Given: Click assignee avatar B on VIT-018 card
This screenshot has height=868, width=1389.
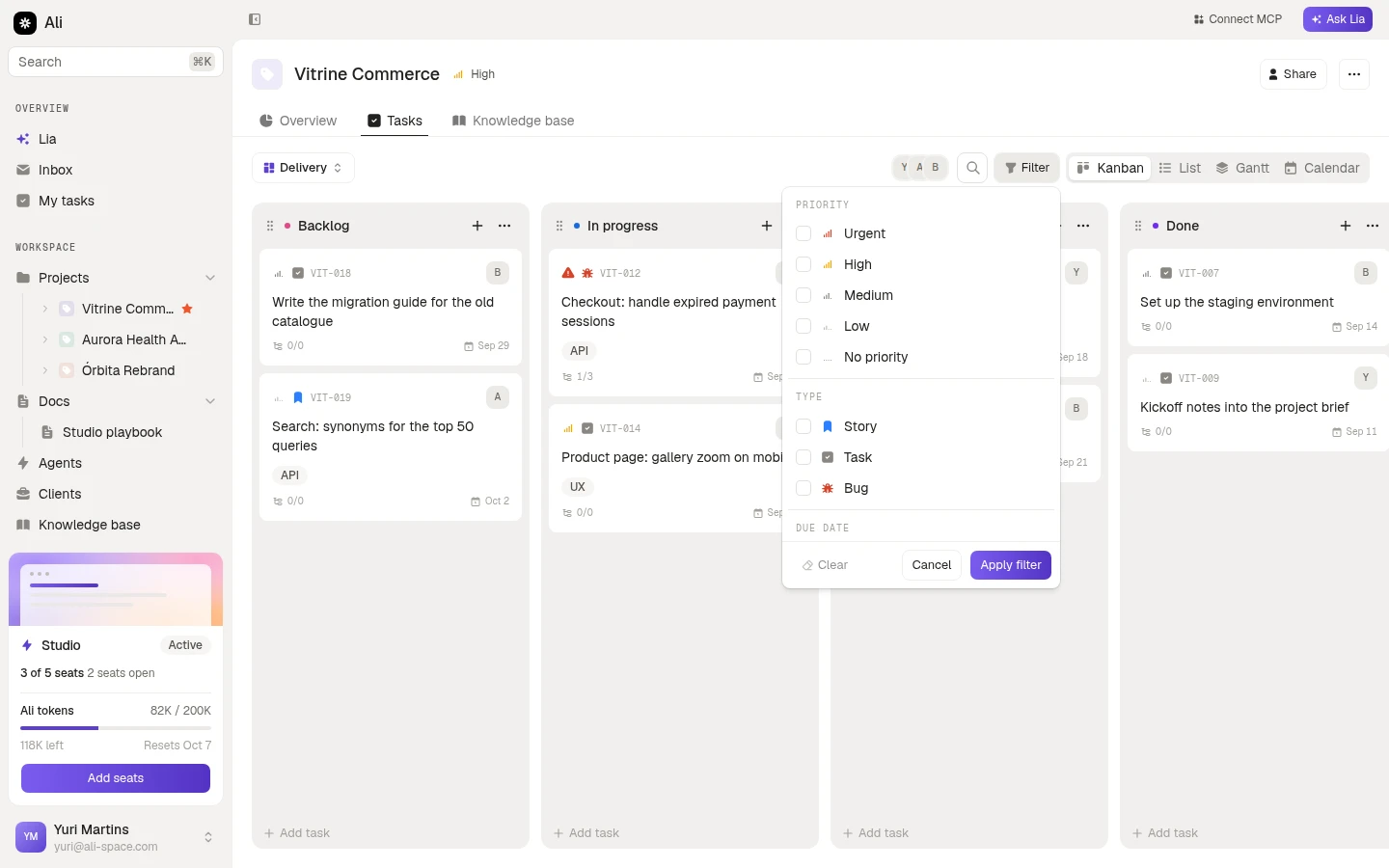Looking at the screenshot, I should pyautogui.click(x=498, y=273).
